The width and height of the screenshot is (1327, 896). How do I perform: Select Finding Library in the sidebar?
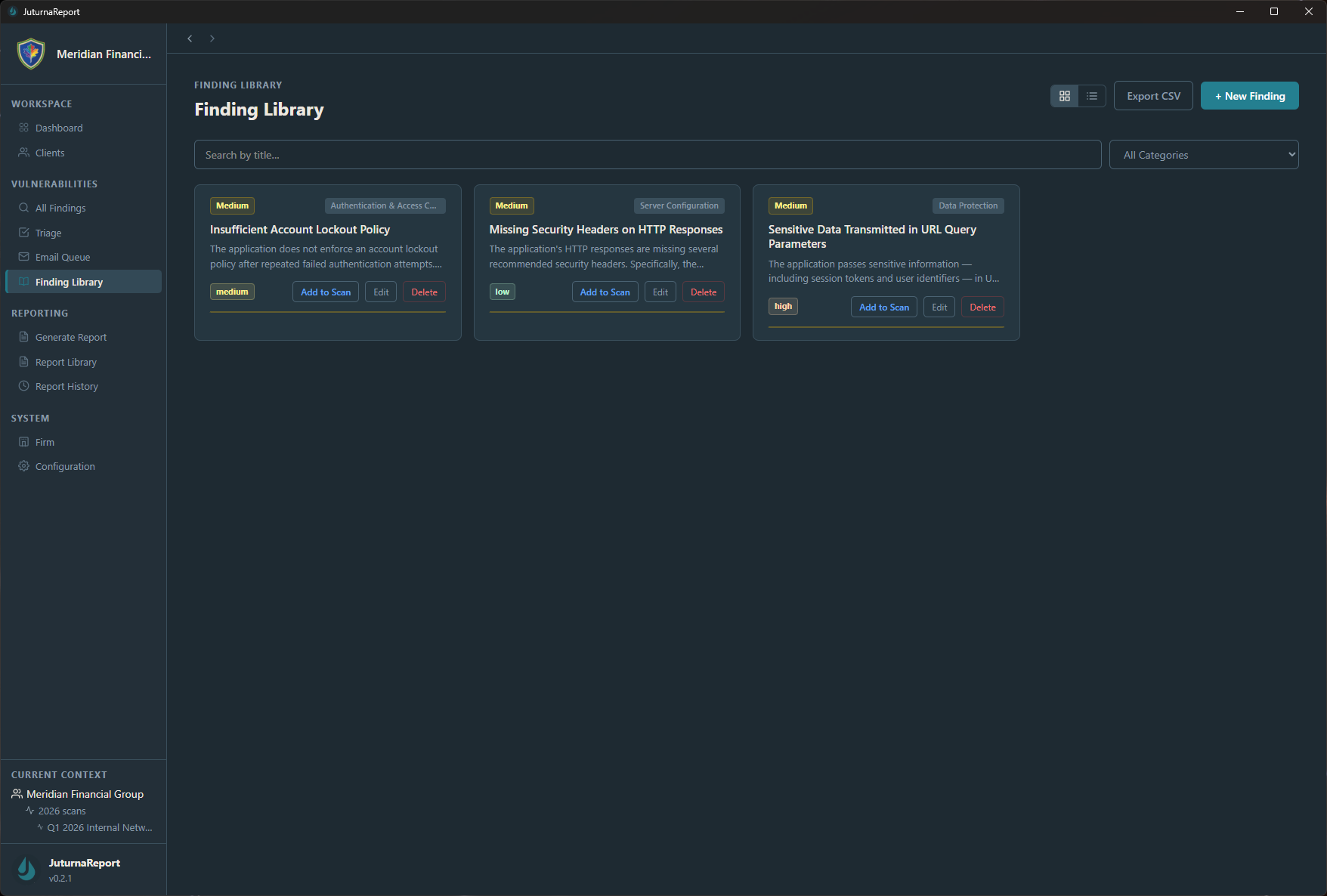[x=70, y=282]
